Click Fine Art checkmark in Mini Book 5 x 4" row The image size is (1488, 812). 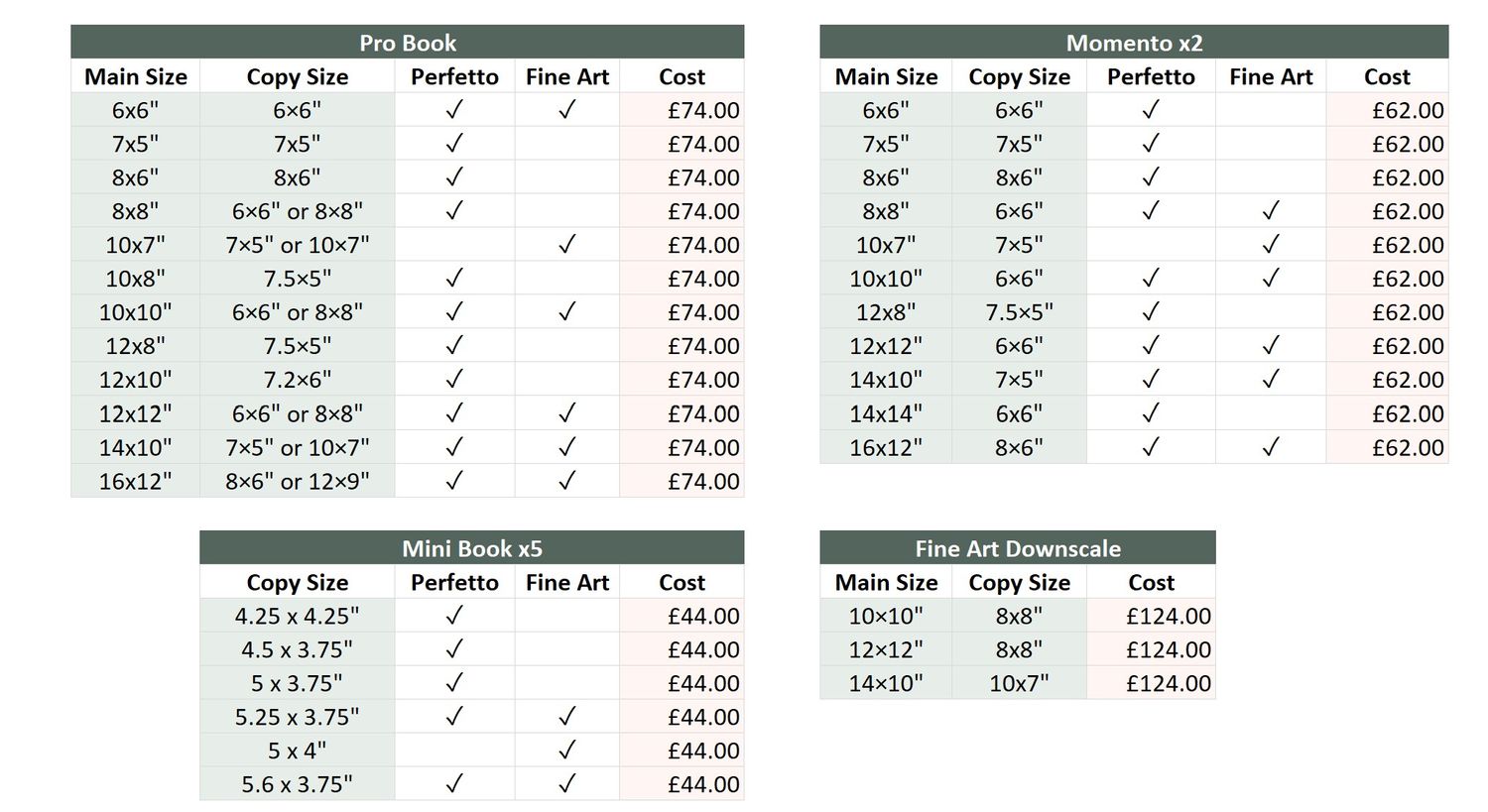click(566, 751)
